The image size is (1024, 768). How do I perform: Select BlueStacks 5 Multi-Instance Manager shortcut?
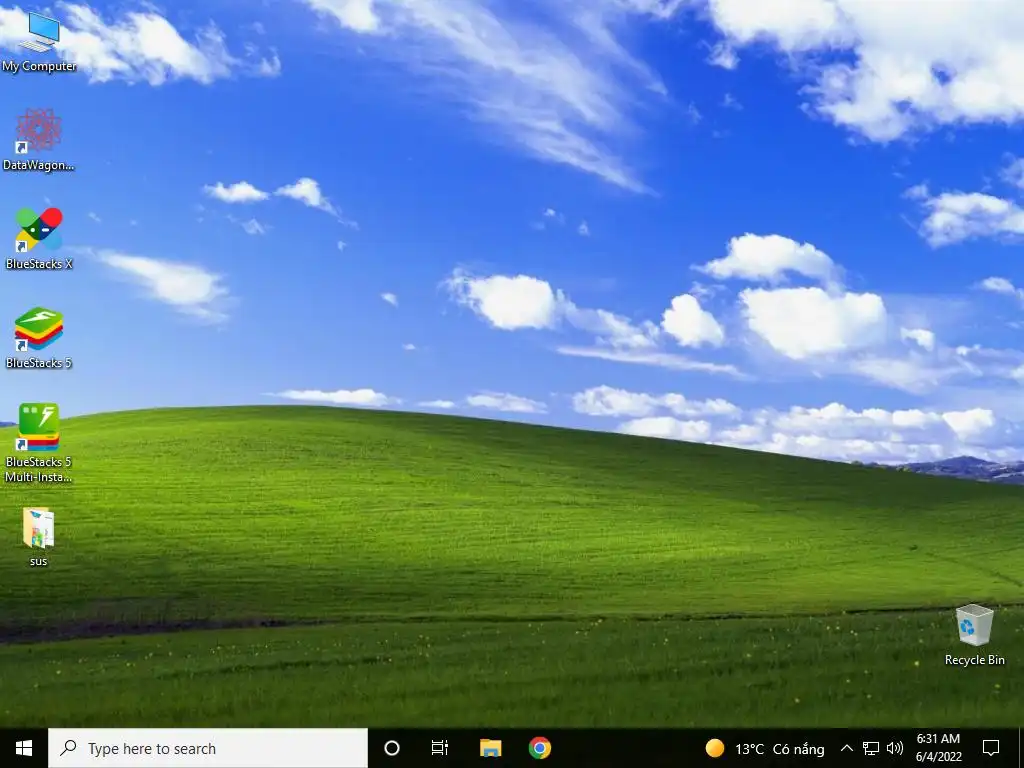(39, 443)
